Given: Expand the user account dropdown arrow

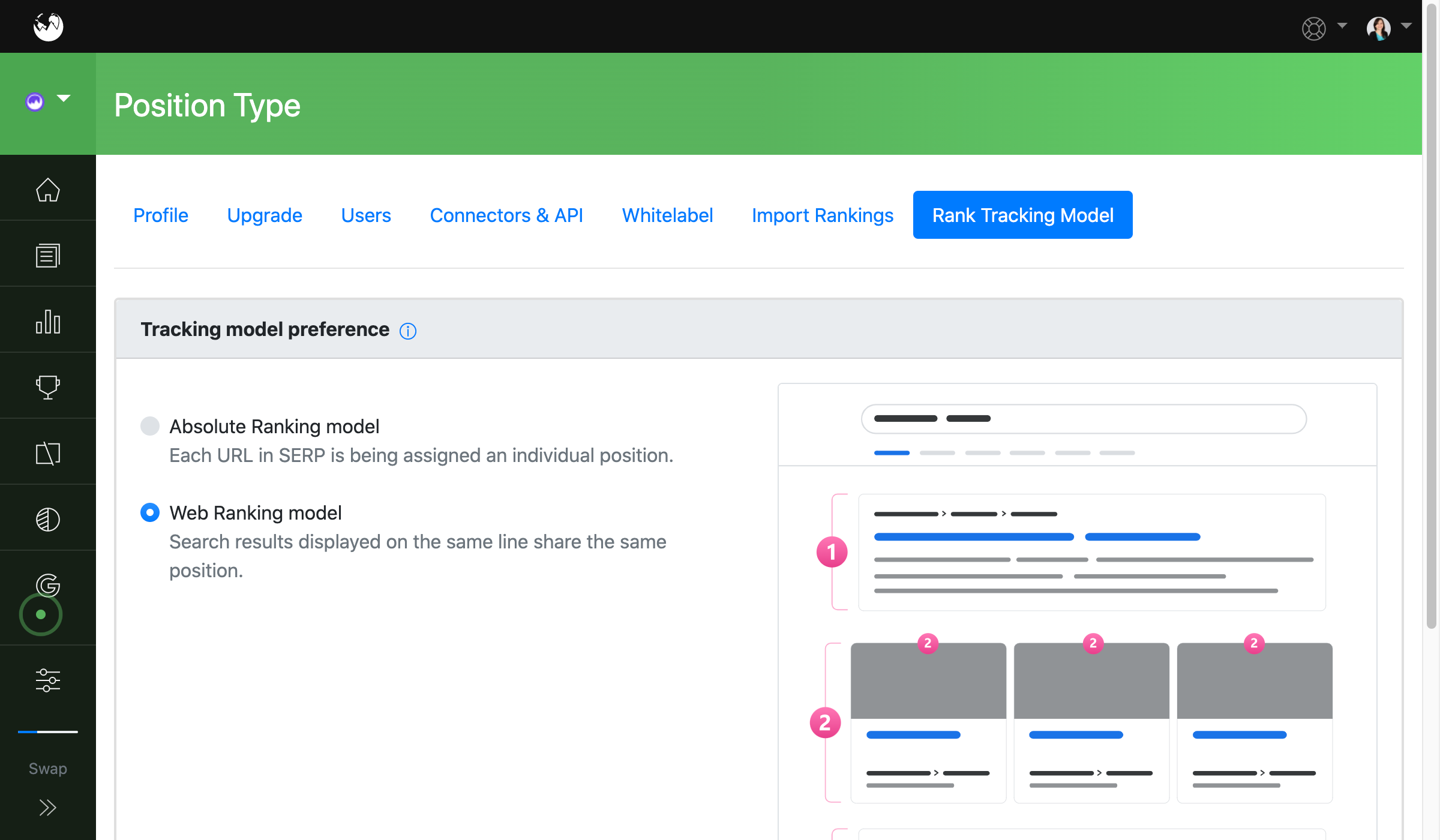Looking at the screenshot, I should click(1406, 26).
